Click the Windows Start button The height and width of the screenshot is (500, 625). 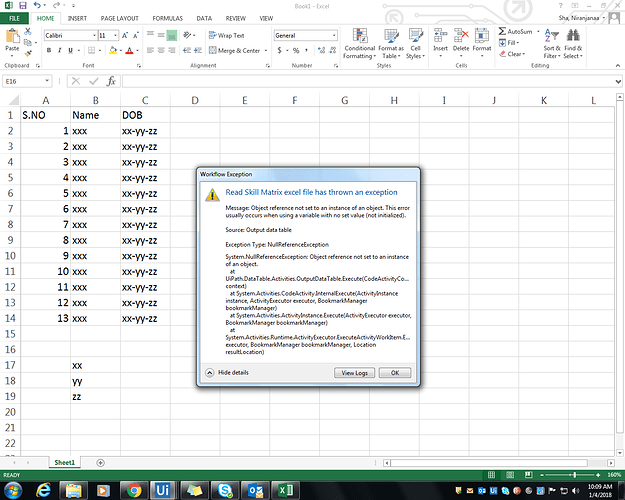tap(13, 490)
